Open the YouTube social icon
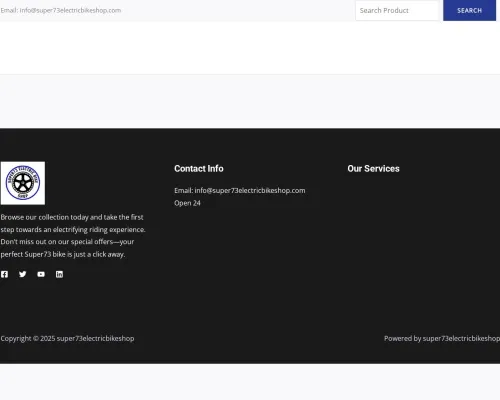The height and width of the screenshot is (400, 500). (x=41, y=274)
